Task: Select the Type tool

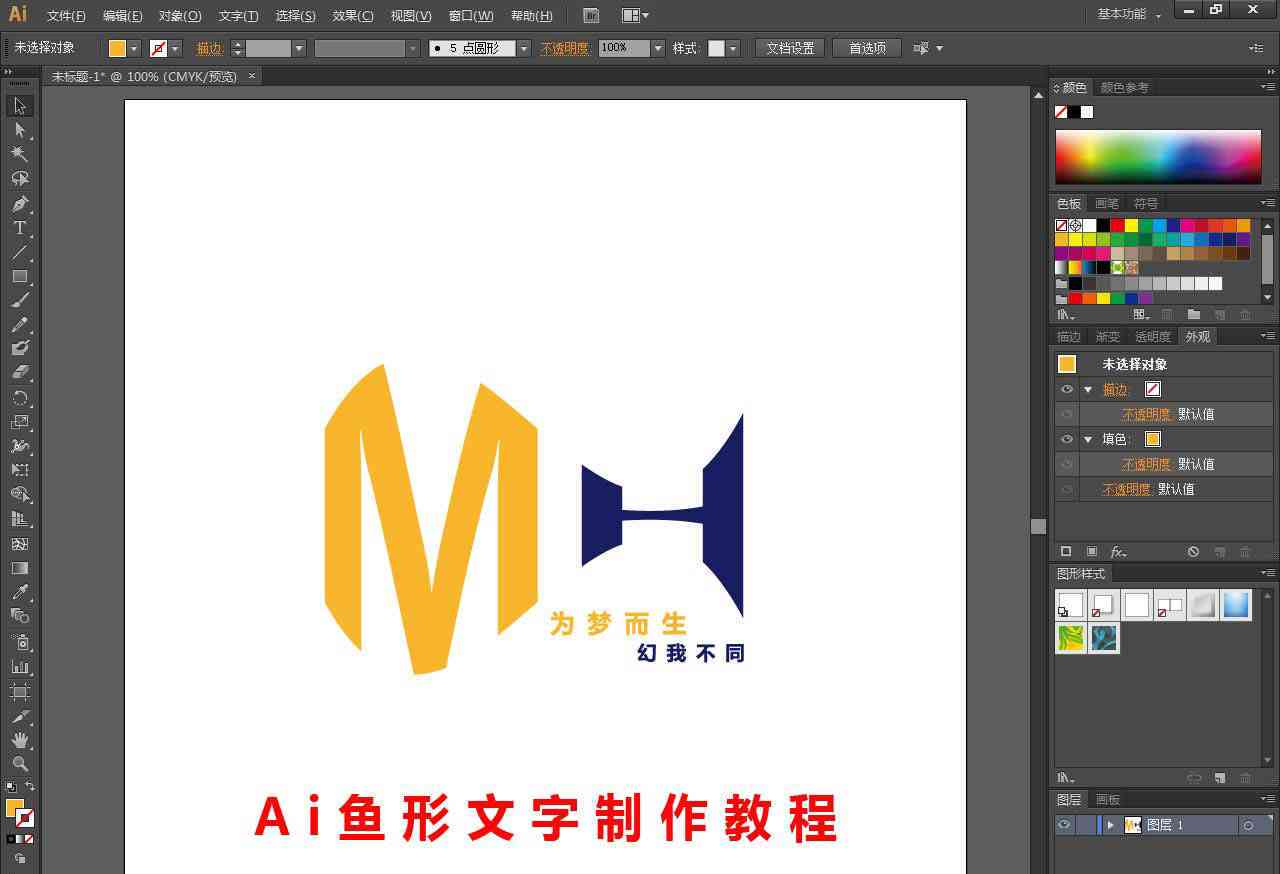Action: [19, 227]
